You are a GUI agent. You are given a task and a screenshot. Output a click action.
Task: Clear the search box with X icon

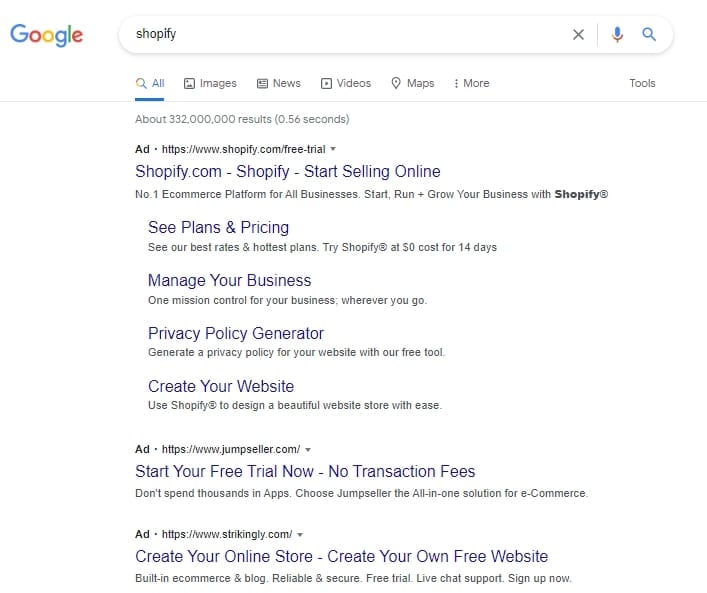(578, 35)
